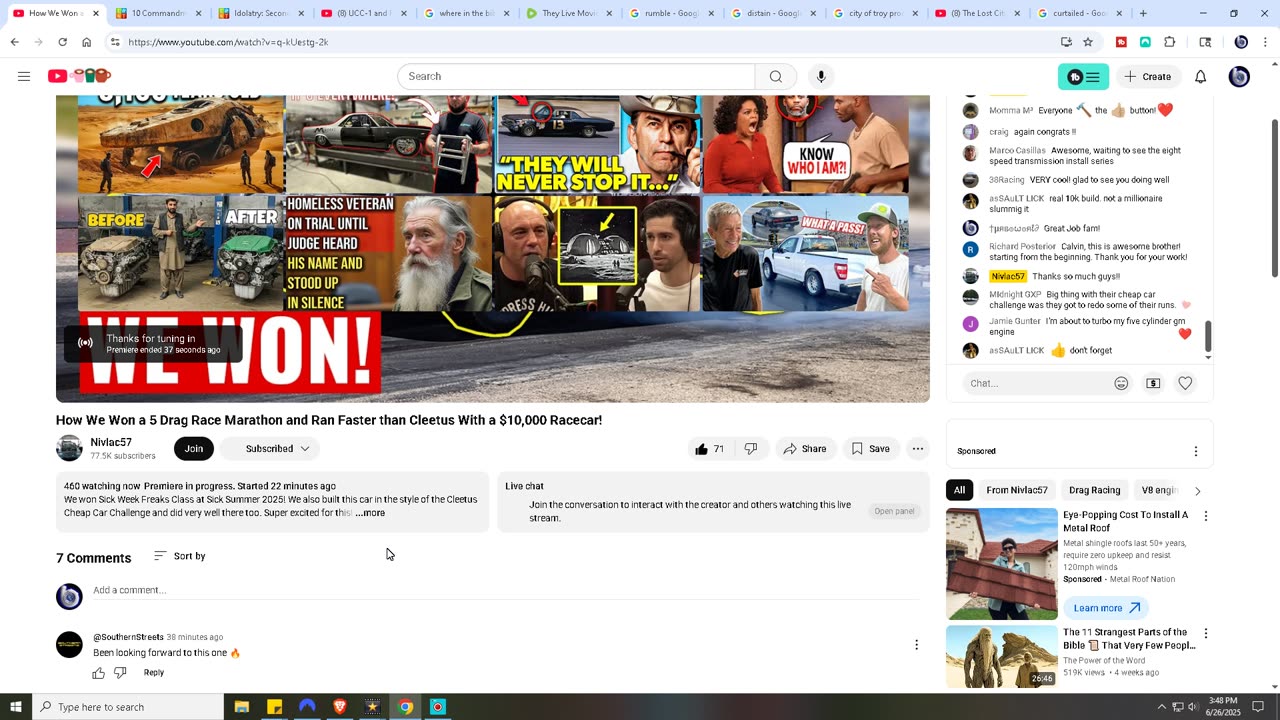
Task: Select the From Nivlac57 filter chip
Action: tap(1016, 490)
